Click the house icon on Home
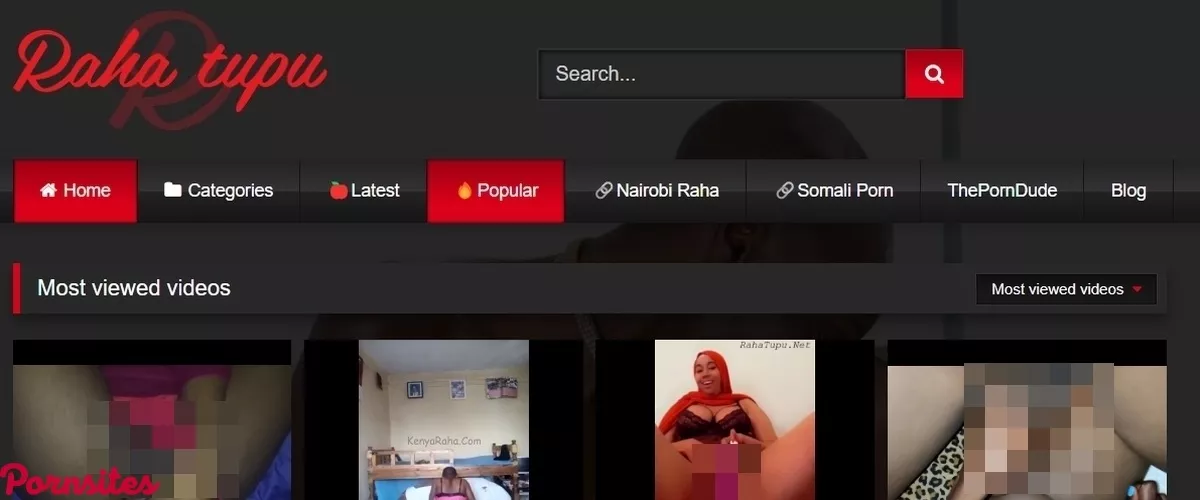 coord(48,190)
